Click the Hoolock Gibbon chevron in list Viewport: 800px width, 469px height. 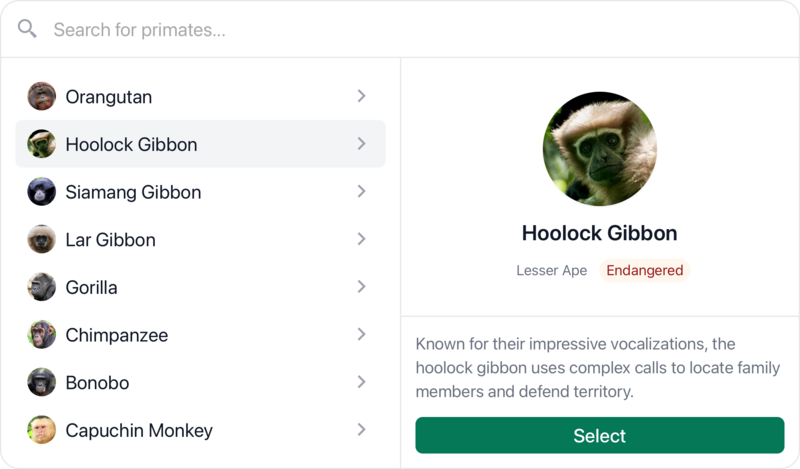[x=361, y=143]
